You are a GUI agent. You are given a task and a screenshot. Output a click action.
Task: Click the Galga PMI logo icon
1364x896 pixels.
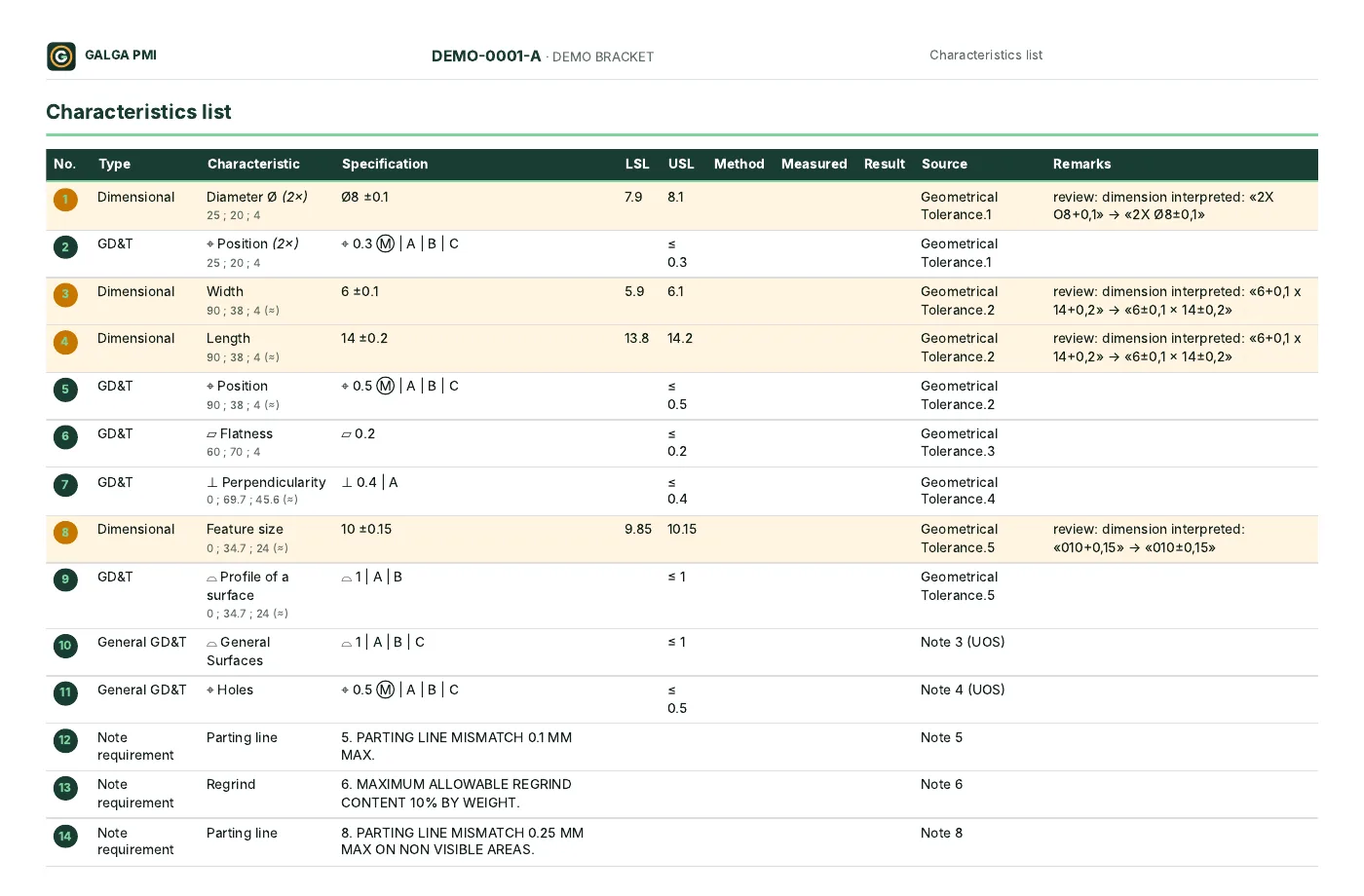coord(61,56)
